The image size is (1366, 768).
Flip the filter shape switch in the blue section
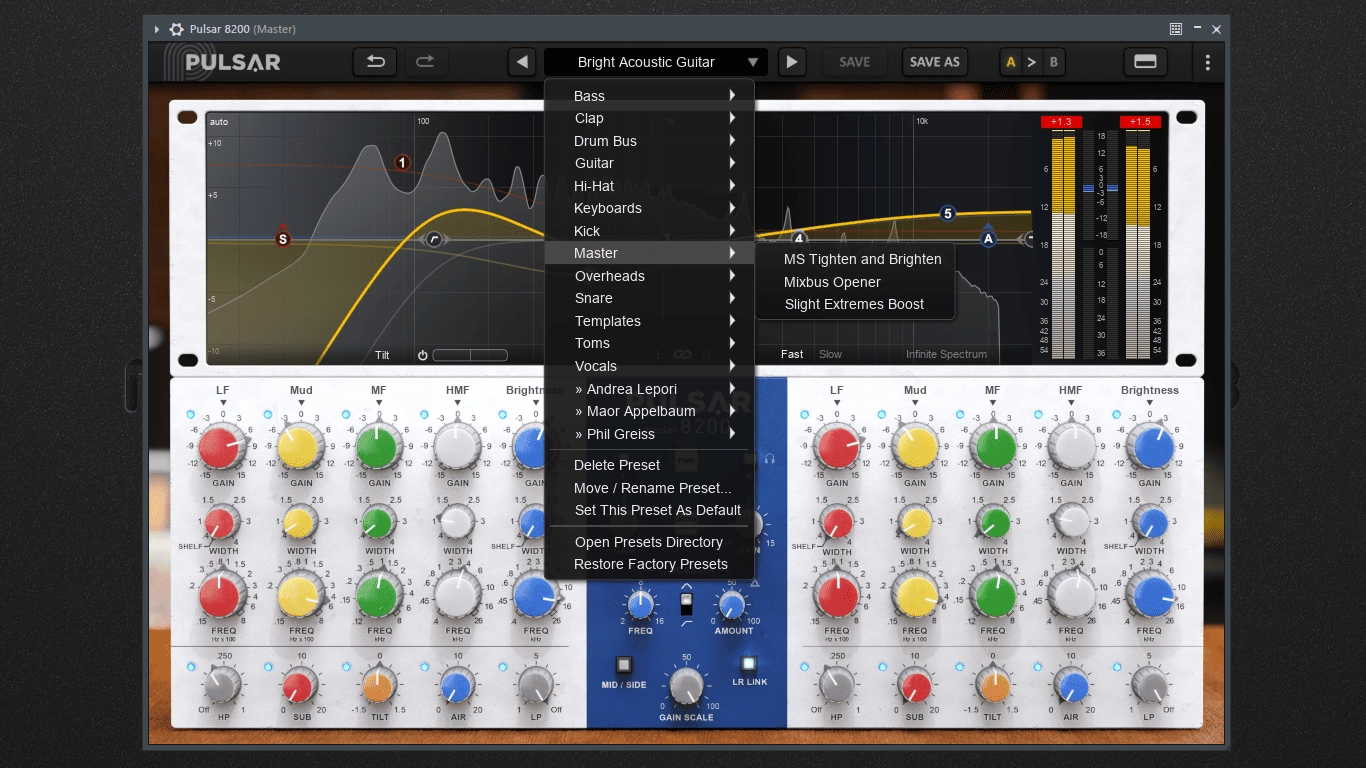[x=686, y=604]
